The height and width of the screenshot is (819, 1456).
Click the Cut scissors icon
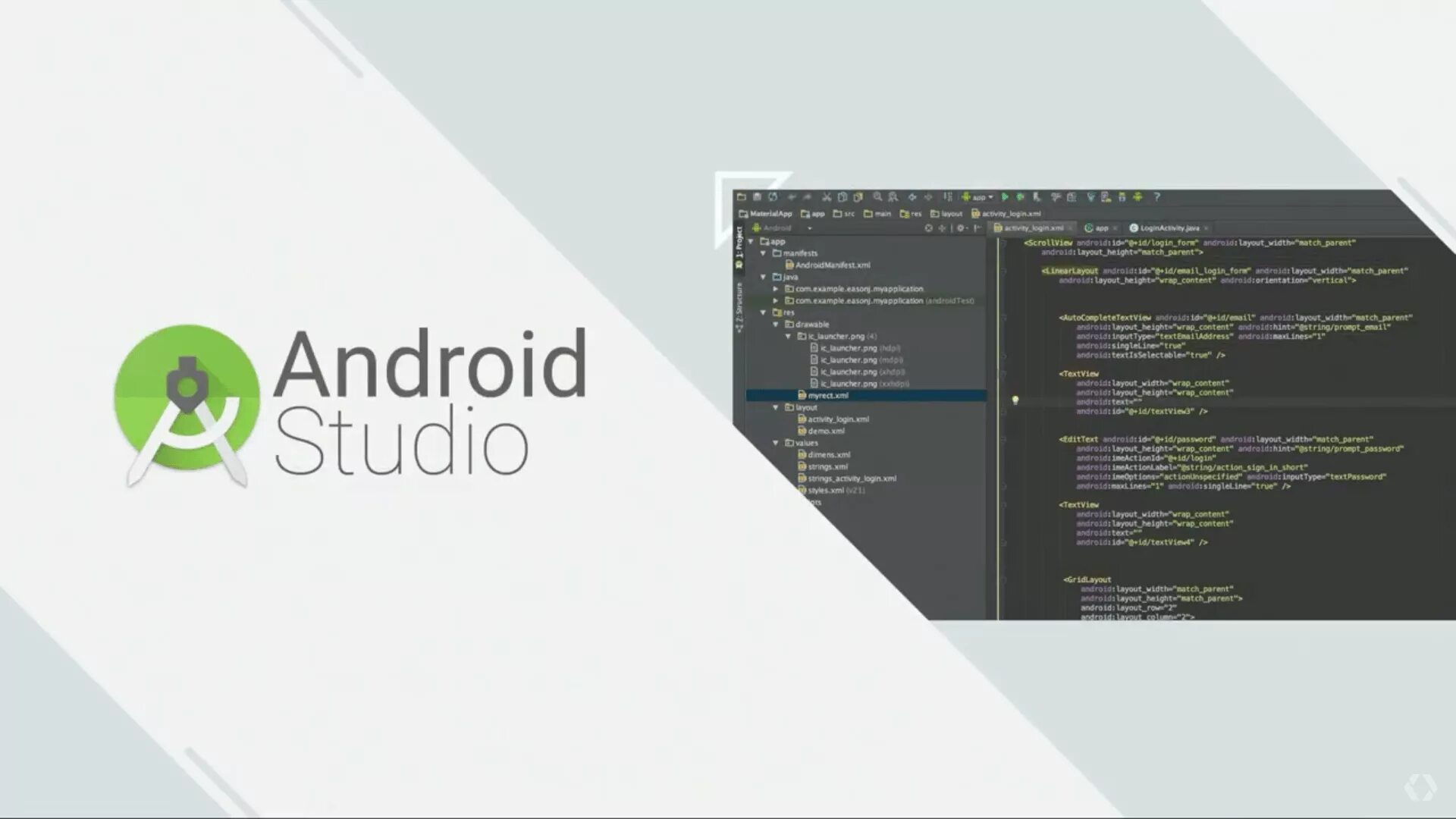coord(827,197)
